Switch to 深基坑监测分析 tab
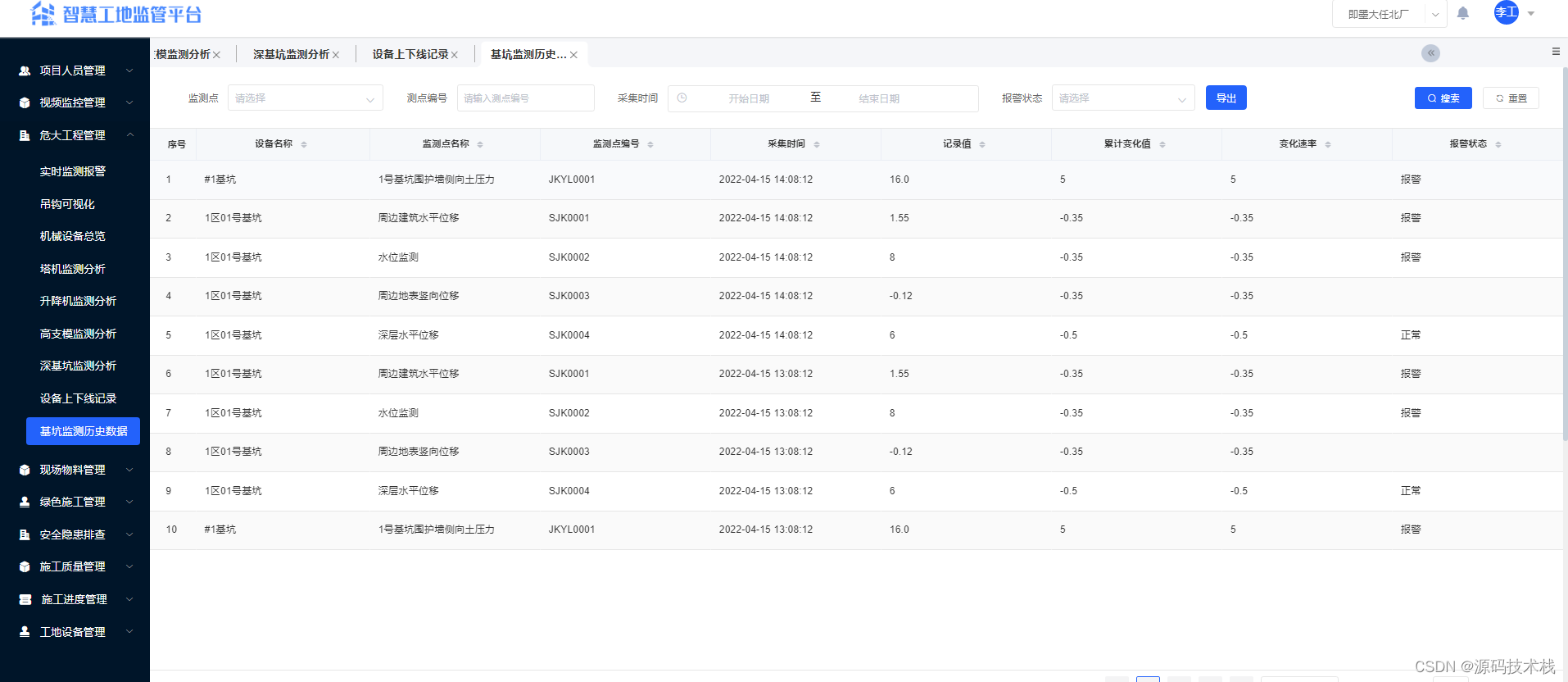This screenshot has height=682, width=1568. coord(291,54)
